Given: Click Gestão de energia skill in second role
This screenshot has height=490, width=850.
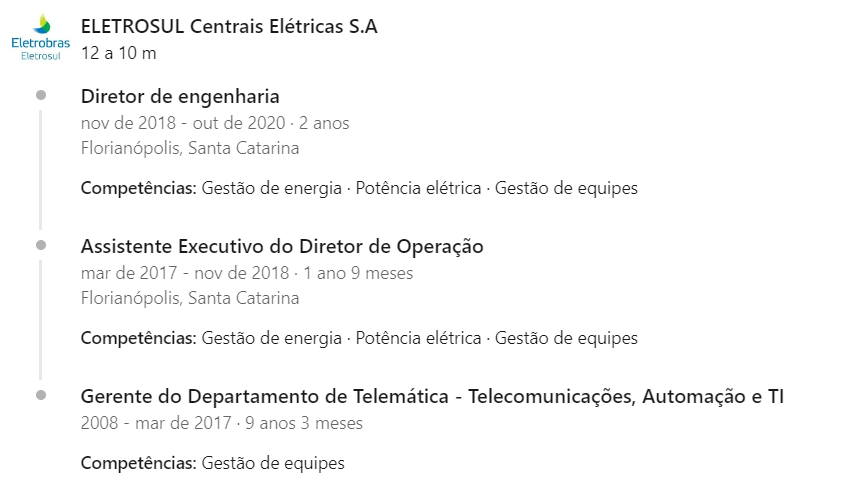Looking at the screenshot, I should point(272,338).
